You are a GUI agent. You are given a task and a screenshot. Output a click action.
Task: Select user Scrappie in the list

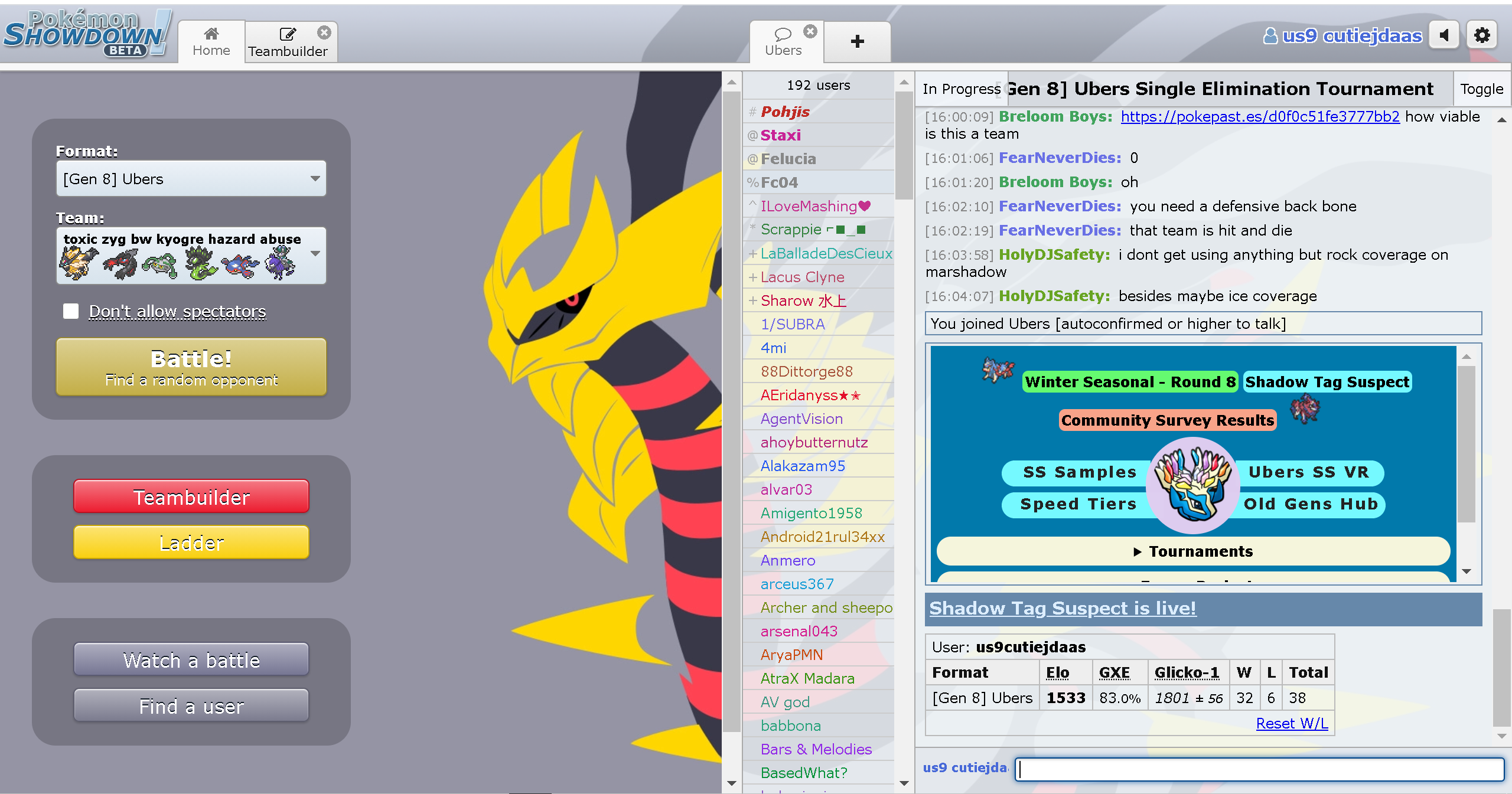coord(818,230)
